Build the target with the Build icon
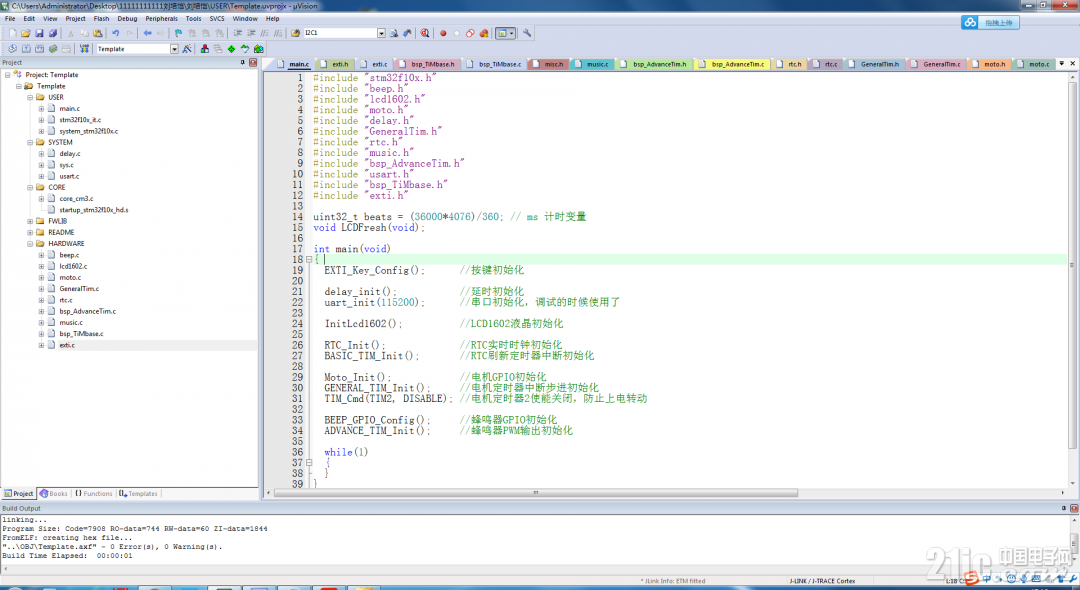1080x590 pixels. coord(26,49)
